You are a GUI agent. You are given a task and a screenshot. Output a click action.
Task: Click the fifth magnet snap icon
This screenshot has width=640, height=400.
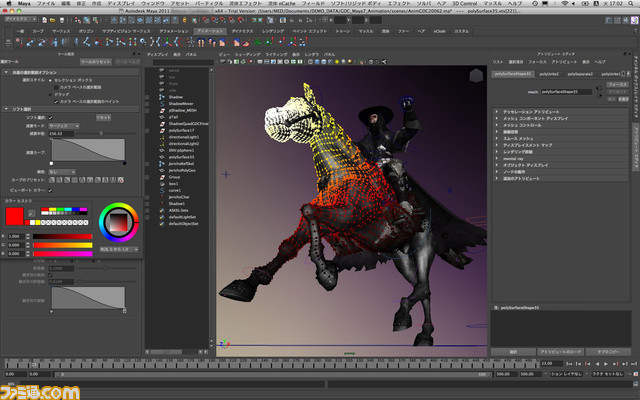pos(241,20)
